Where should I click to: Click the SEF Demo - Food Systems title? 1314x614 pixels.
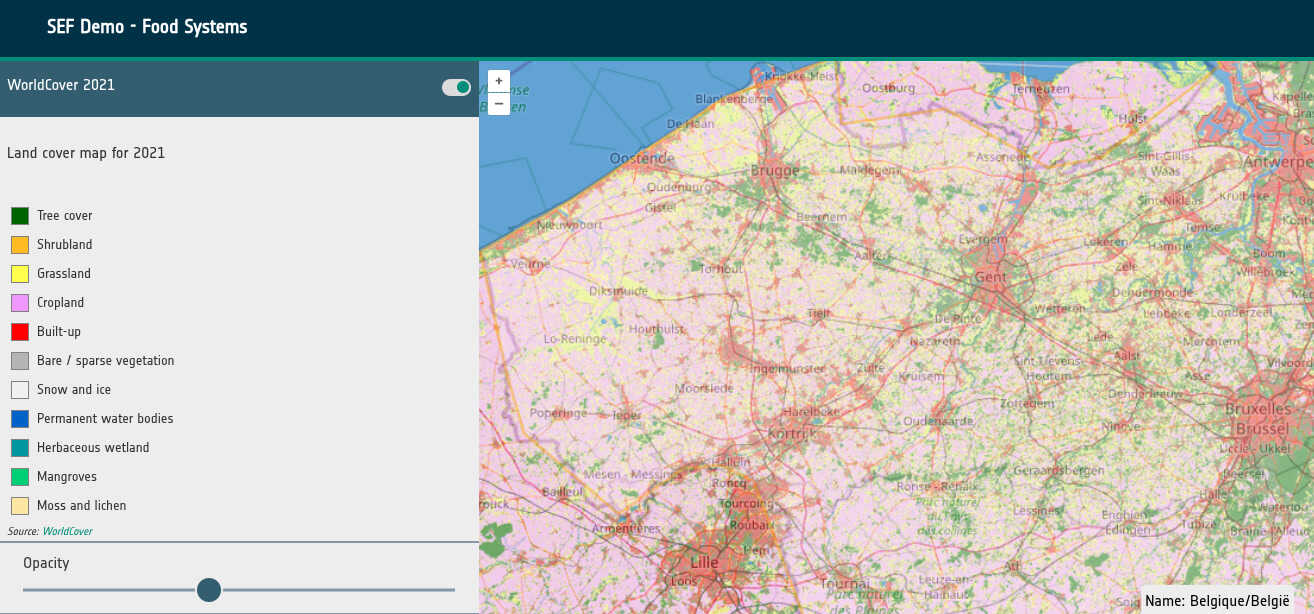(147, 27)
